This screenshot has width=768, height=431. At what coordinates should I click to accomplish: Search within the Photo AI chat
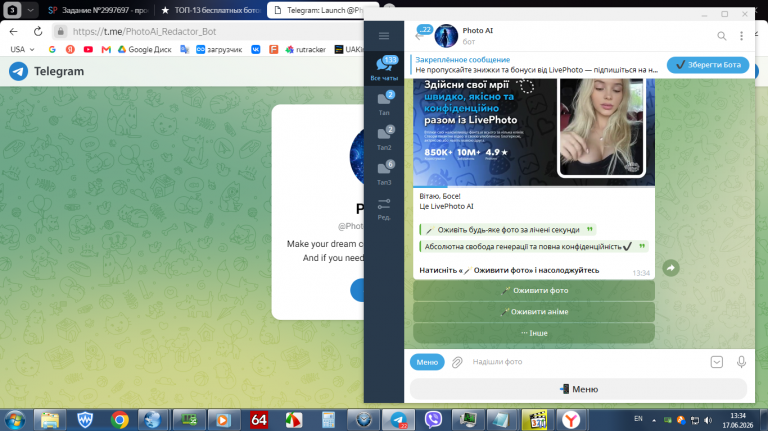[721, 36]
